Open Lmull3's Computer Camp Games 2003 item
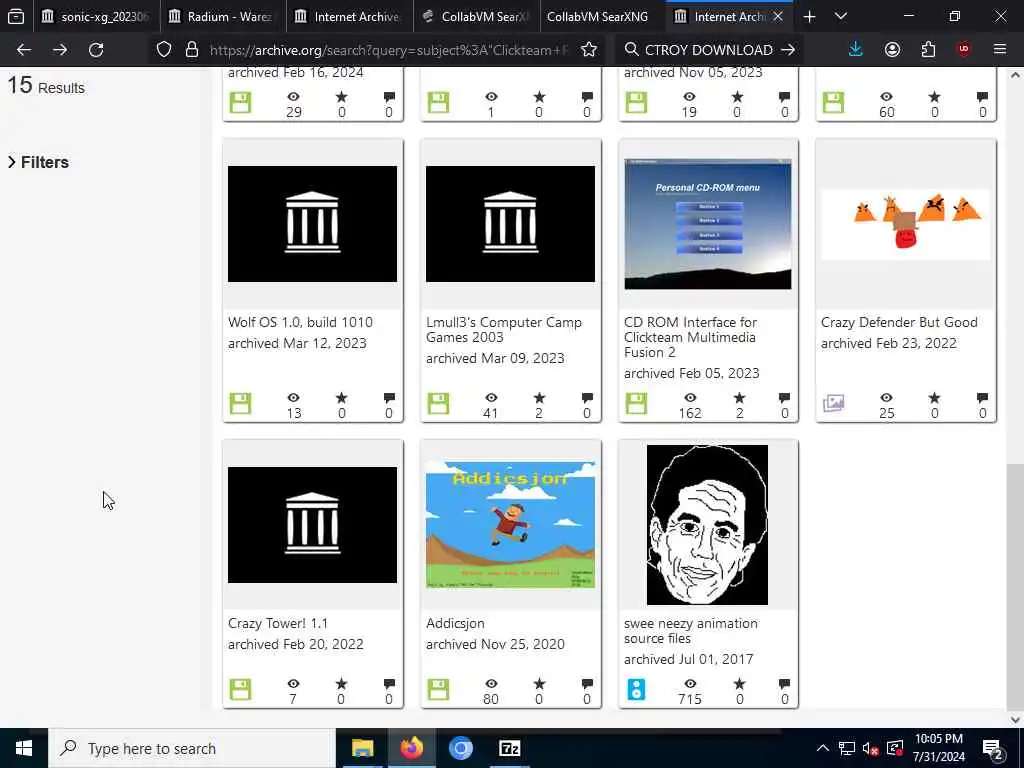This screenshot has width=1024, height=768. pos(504,330)
